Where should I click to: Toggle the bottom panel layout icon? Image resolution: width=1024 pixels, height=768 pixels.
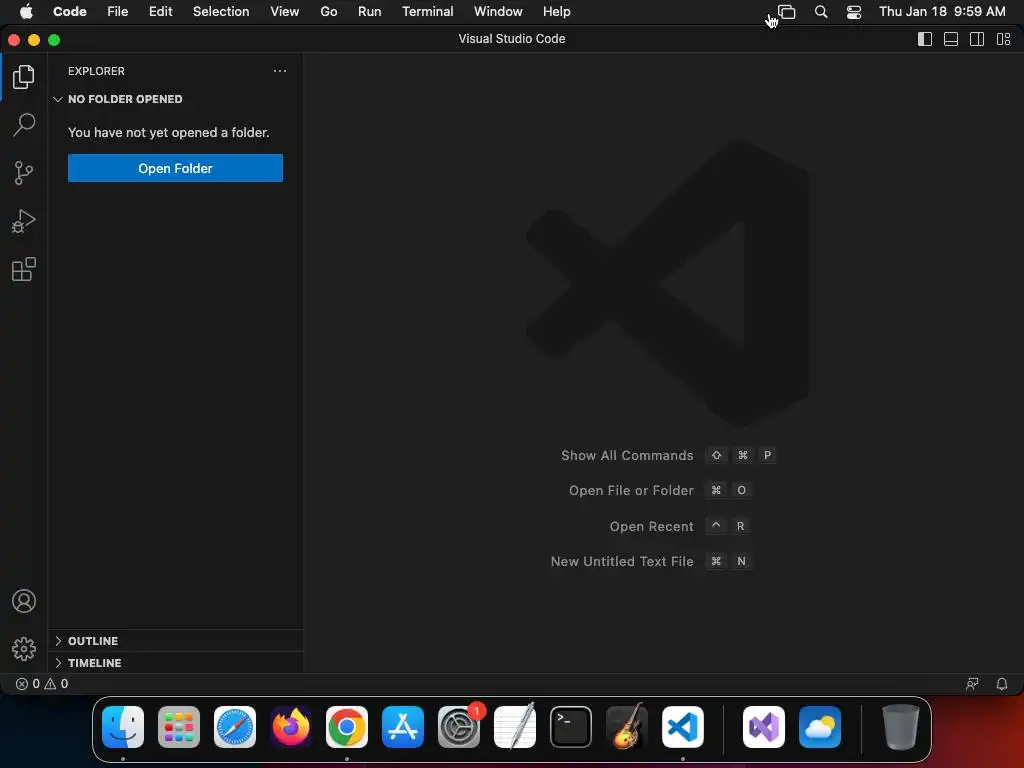point(951,39)
